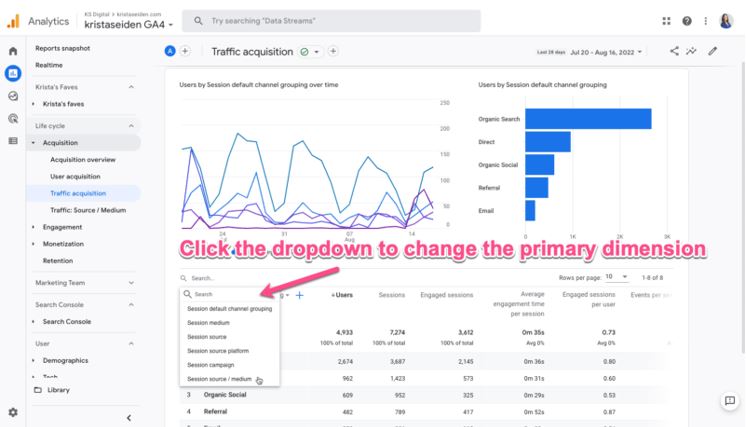Open the Insights sparkline icon
Viewport: 746px width, 427px height.
(691, 51)
